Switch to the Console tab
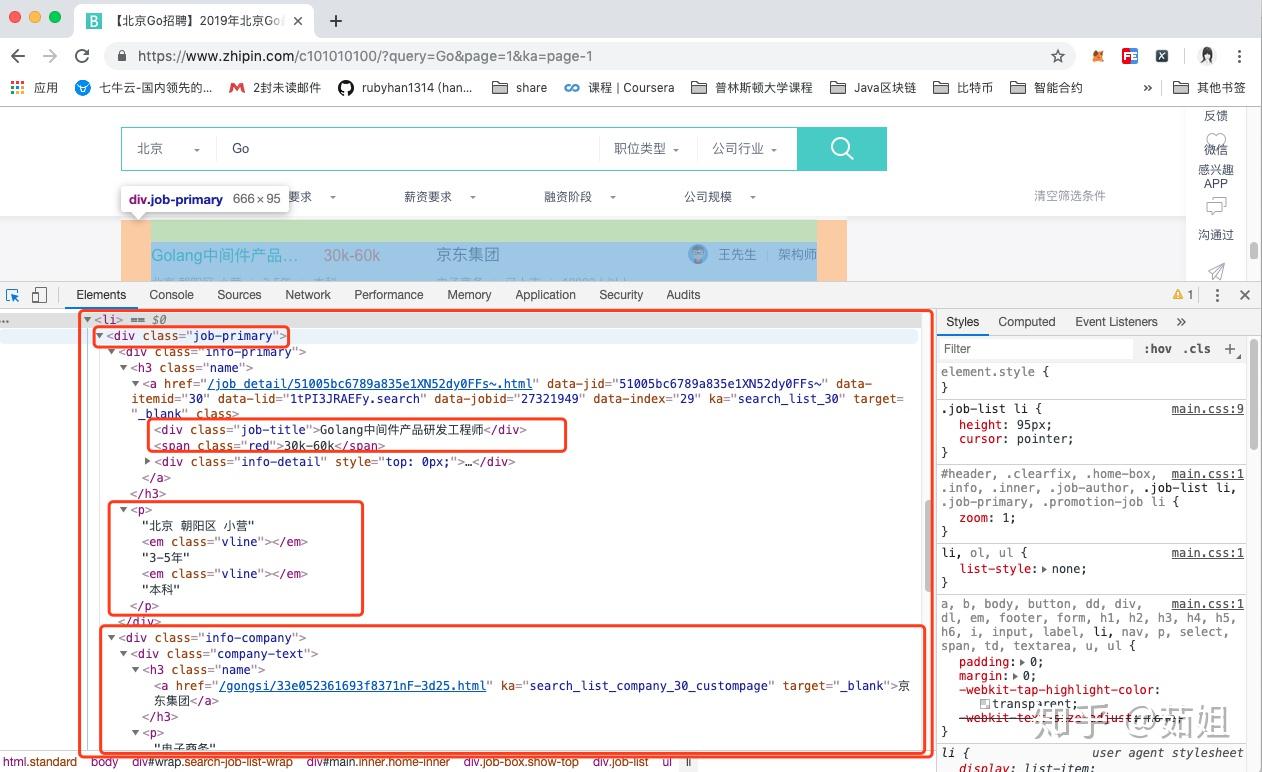Viewport: 1262px width, 772px height. [x=171, y=294]
